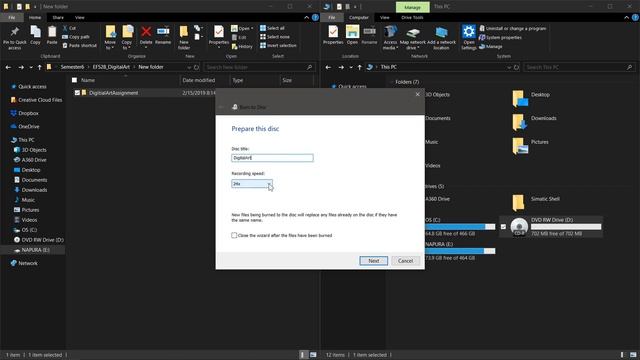This screenshot has height=360, width=640.
Task: Switch to the Share tab
Action: (58, 18)
